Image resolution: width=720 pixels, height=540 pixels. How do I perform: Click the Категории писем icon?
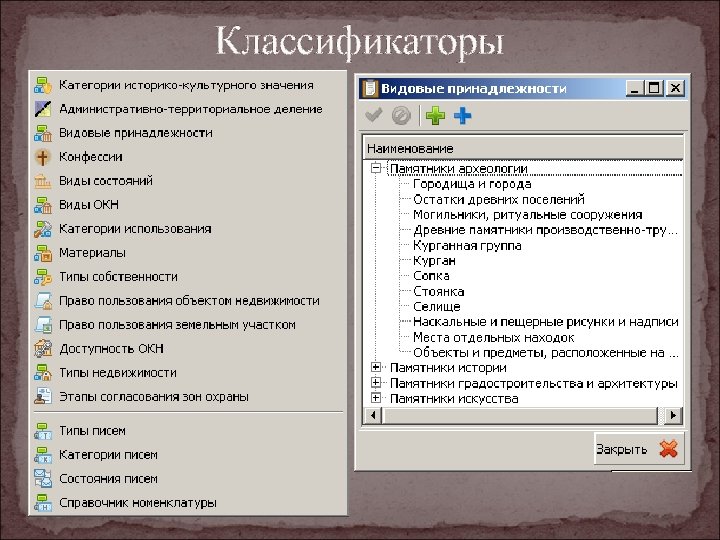coord(43,455)
